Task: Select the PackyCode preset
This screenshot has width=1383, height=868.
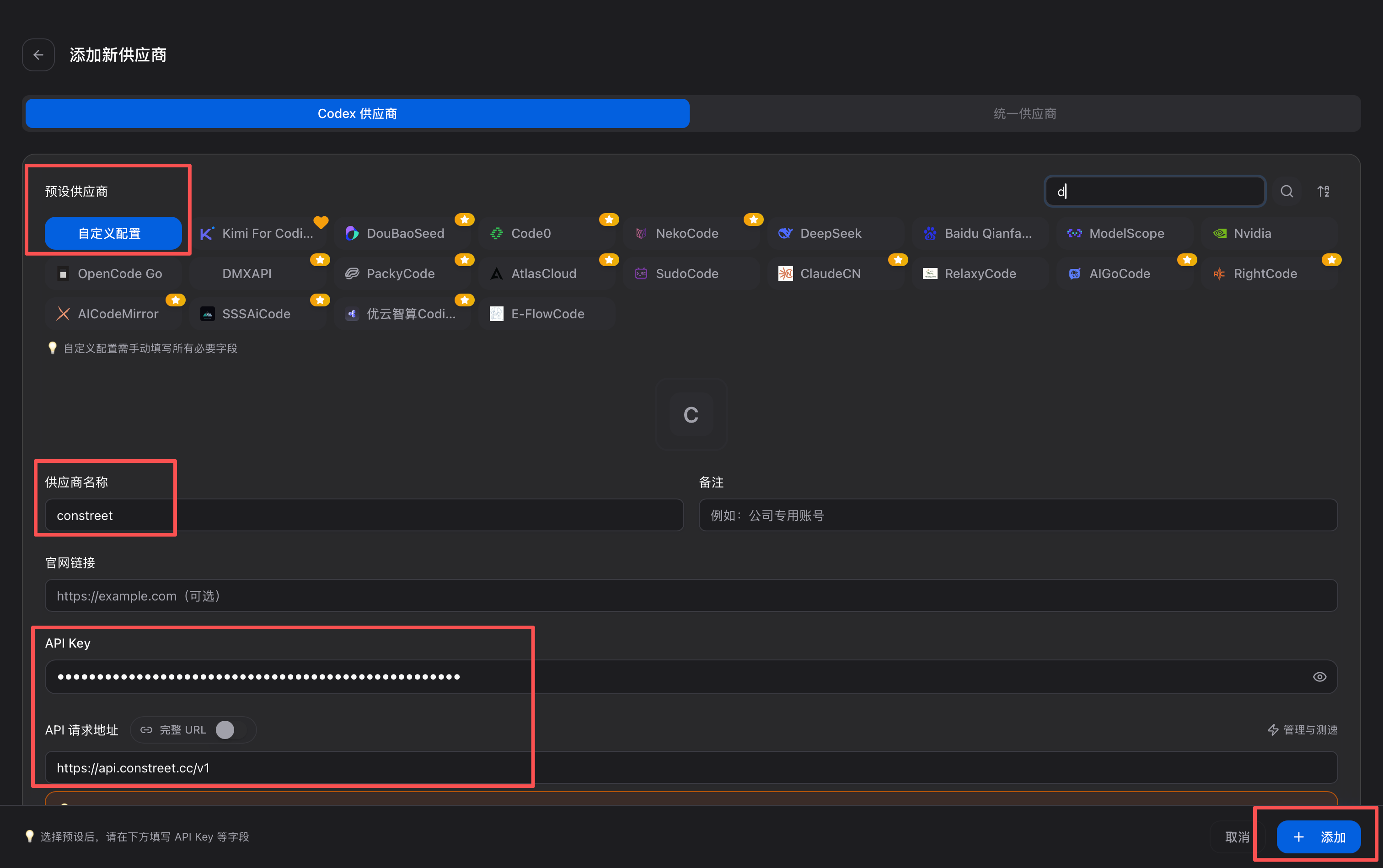Action: click(402, 273)
